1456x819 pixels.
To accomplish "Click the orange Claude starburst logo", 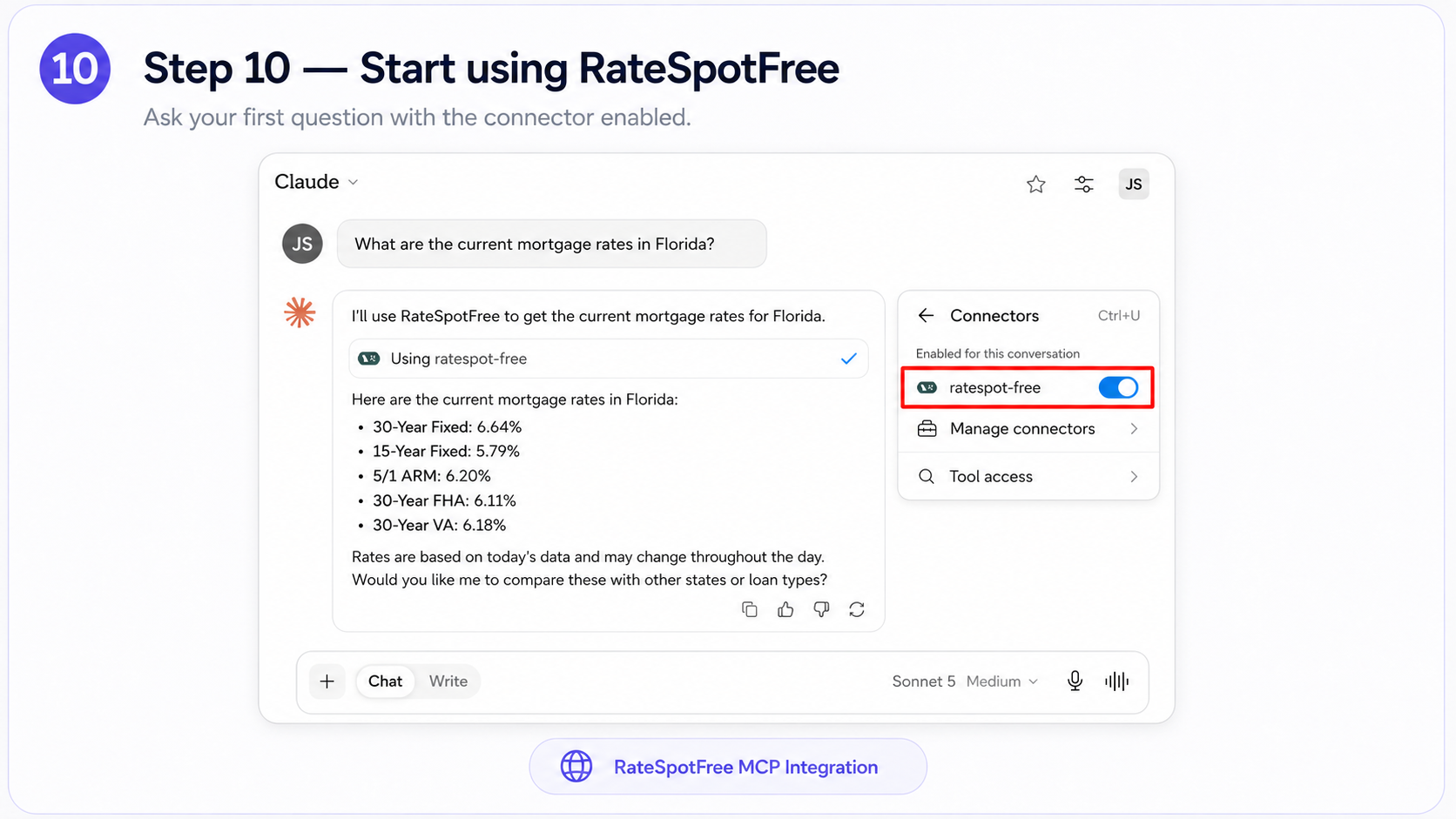I will pos(300,312).
